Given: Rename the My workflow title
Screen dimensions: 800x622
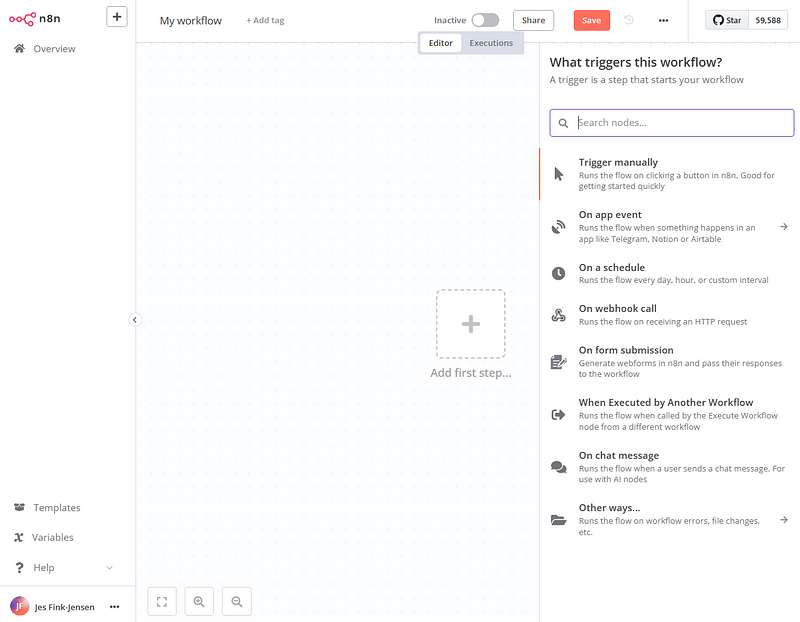Looking at the screenshot, I should (191, 21).
